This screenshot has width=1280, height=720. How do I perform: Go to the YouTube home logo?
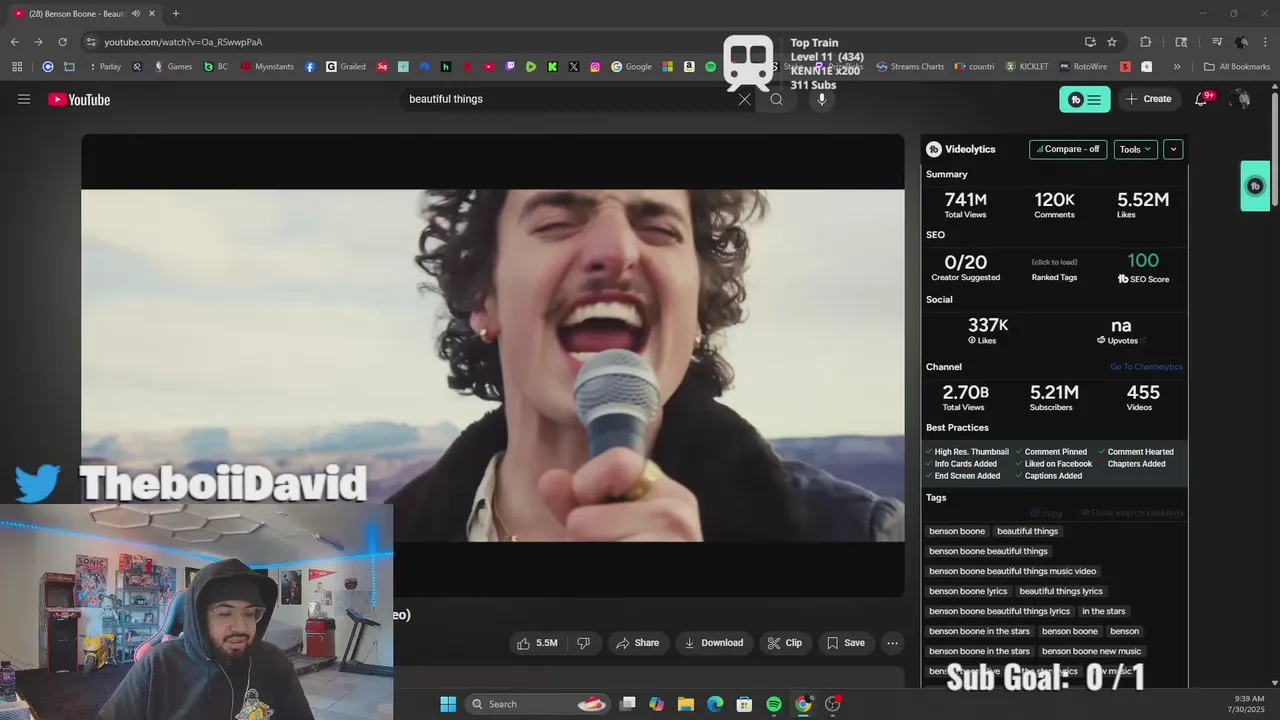(79, 99)
